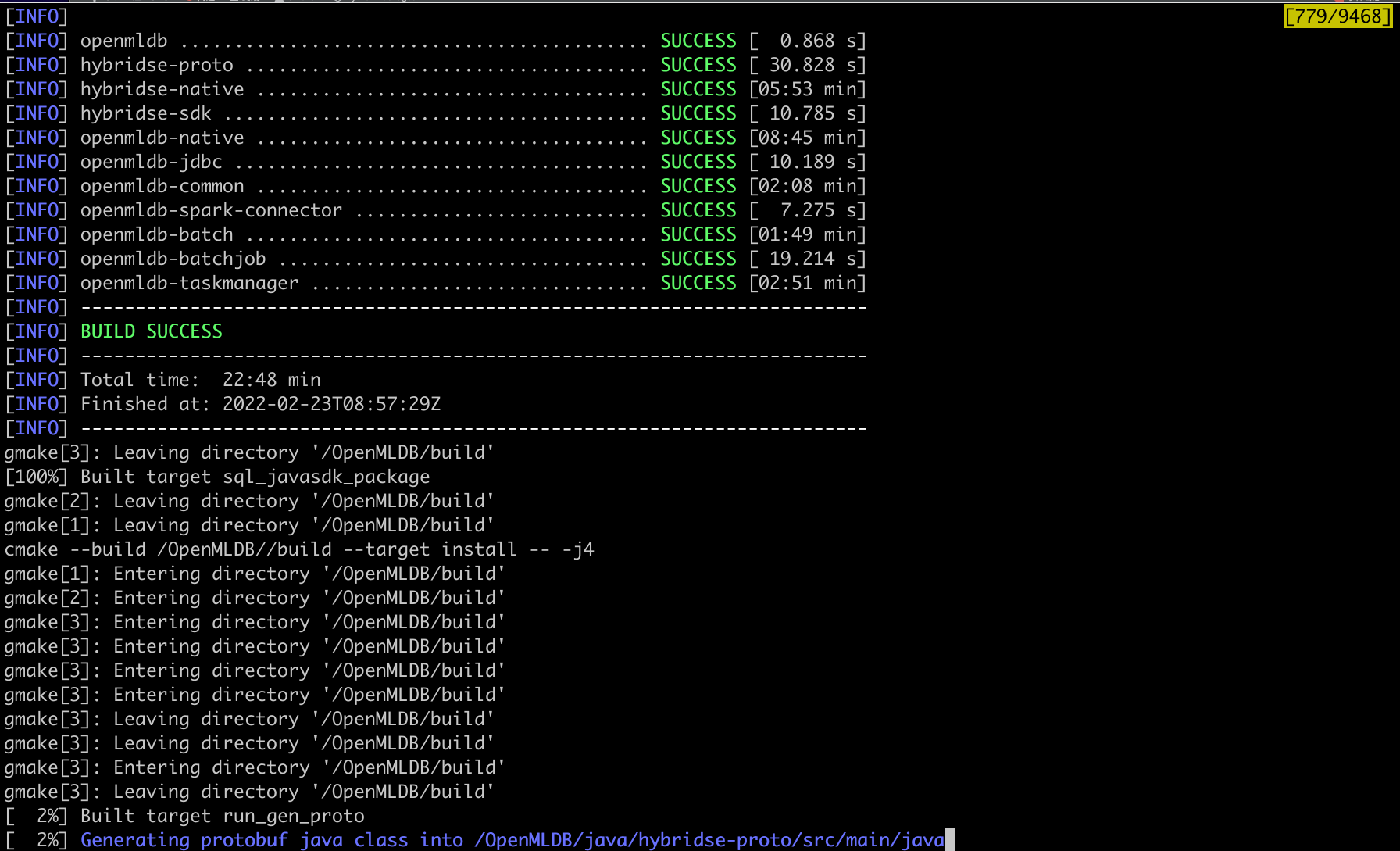This screenshot has height=851, width=1400.
Task: Click SUCCESS status on openmldb-taskmanager row
Action: point(698,283)
